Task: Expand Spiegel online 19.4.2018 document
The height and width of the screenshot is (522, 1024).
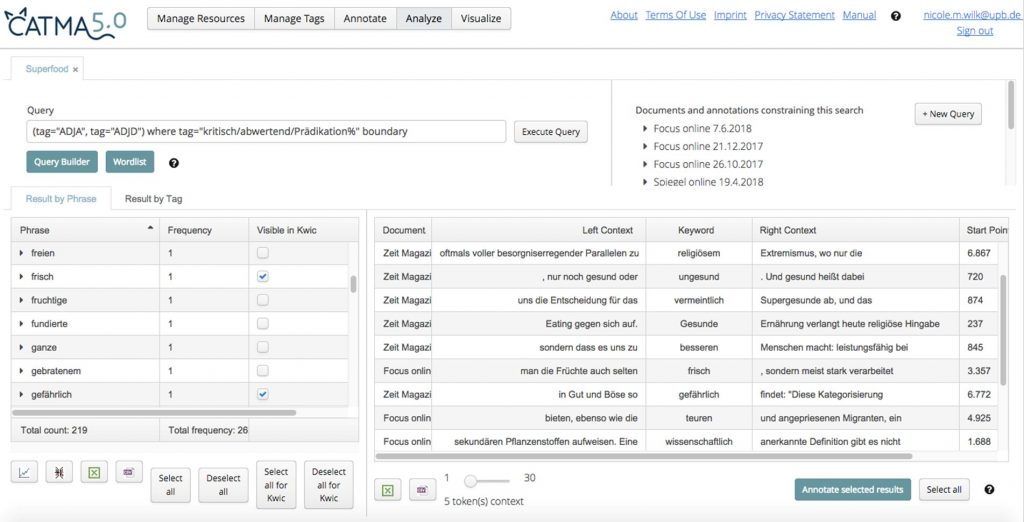Action: click(x=645, y=182)
